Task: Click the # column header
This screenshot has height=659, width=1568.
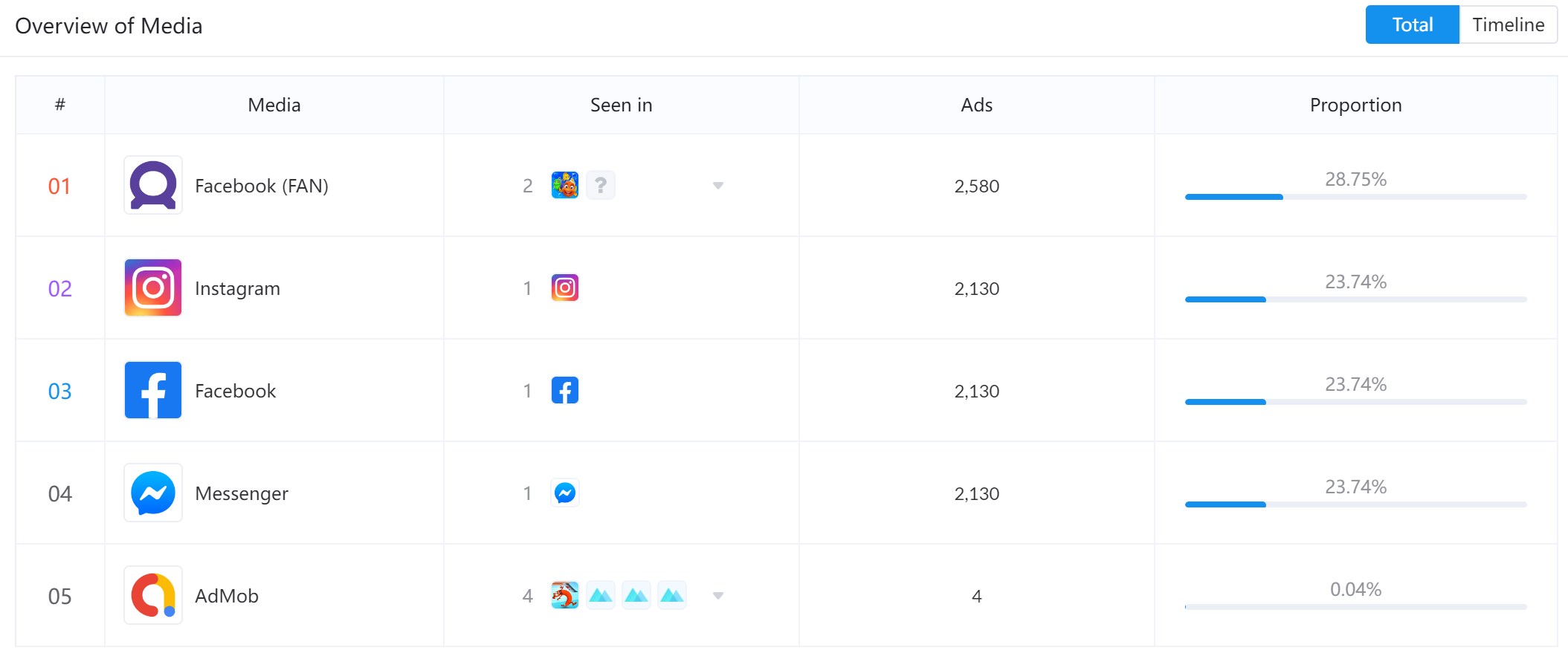Action: click(x=60, y=105)
